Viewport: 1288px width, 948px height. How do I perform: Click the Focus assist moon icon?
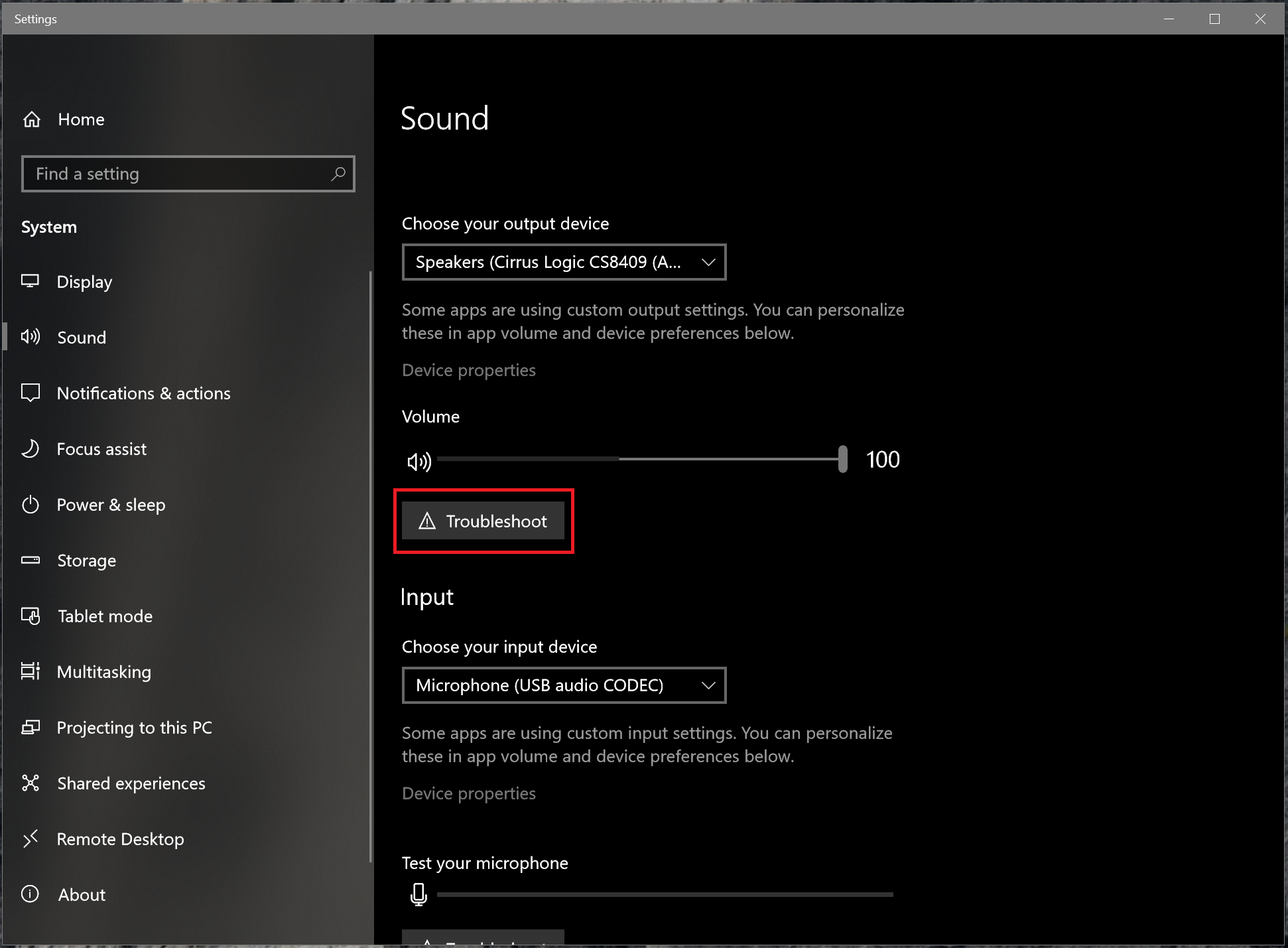point(31,449)
